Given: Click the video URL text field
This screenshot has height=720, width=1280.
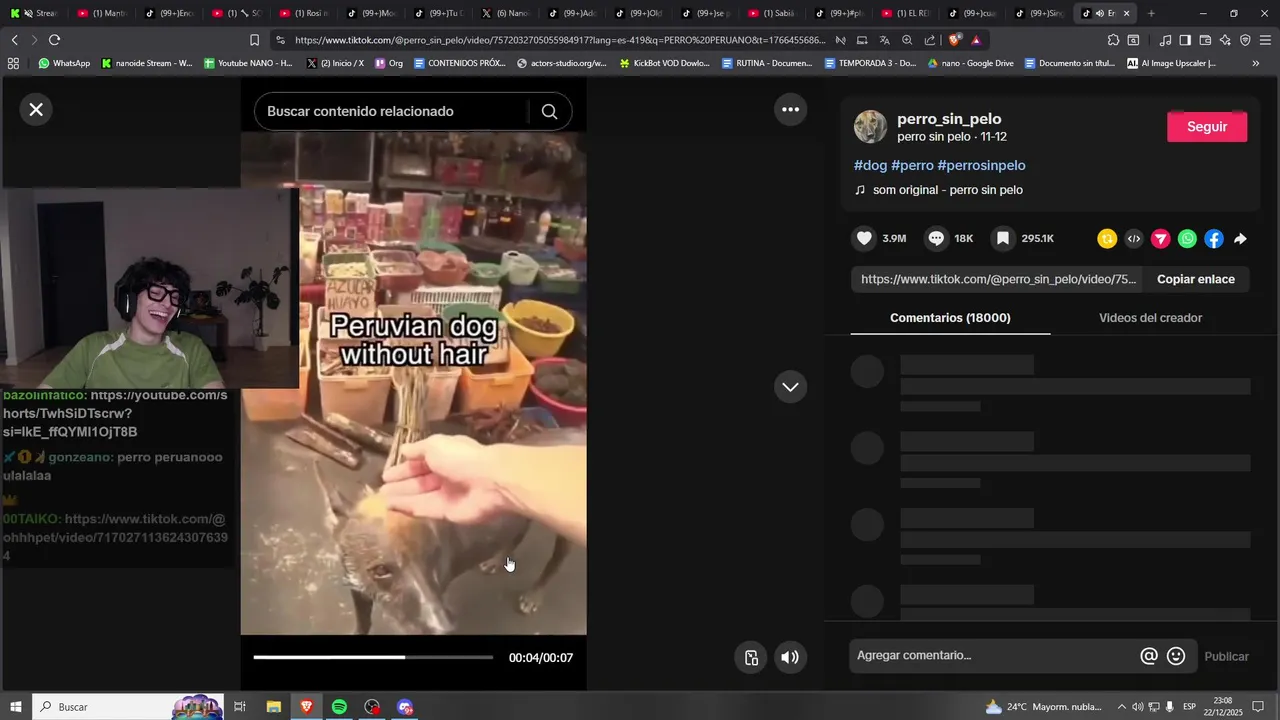Looking at the screenshot, I should (x=997, y=279).
